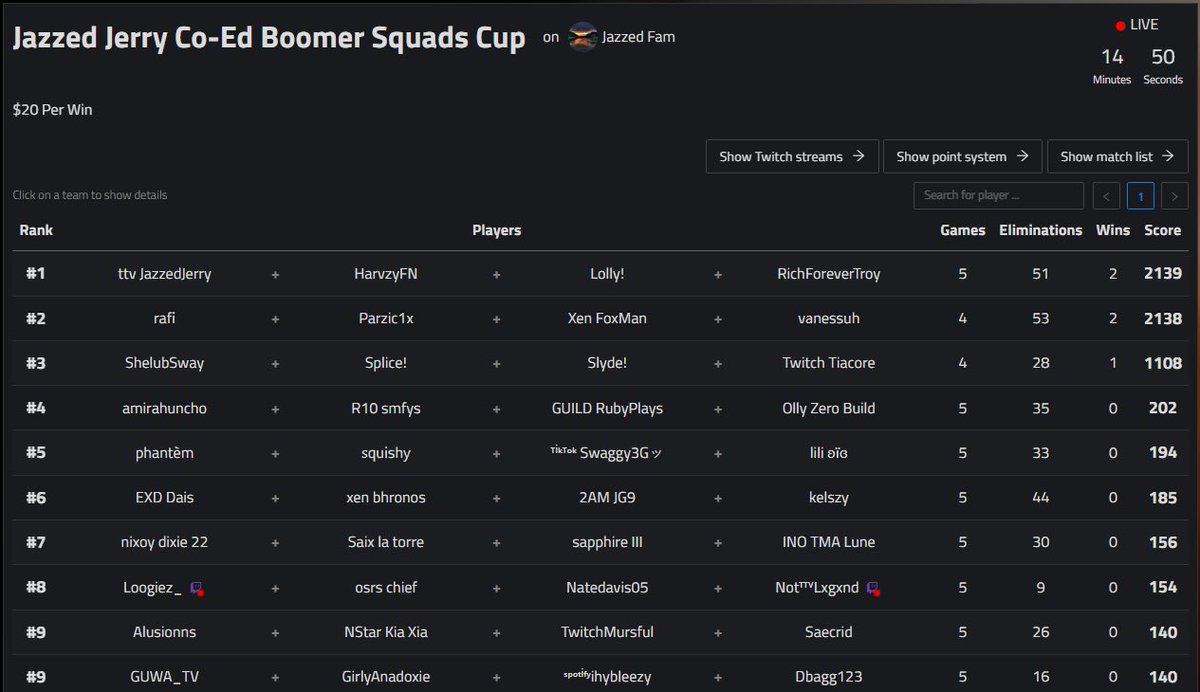The height and width of the screenshot is (692, 1200).
Task: Expand rank #4 team amirahuncho row
Action: tap(600, 408)
